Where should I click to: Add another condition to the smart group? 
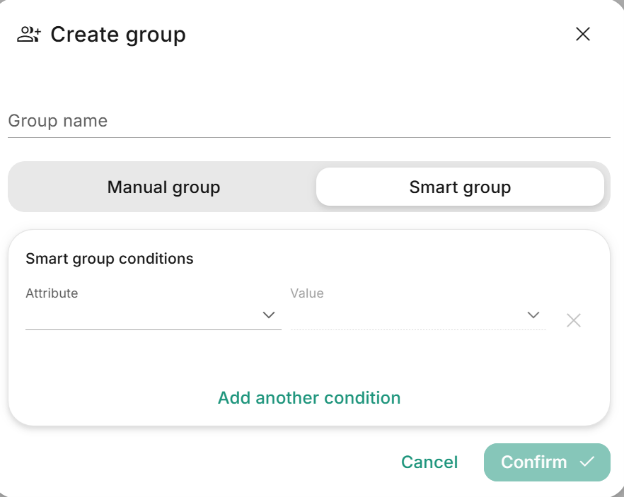click(309, 398)
